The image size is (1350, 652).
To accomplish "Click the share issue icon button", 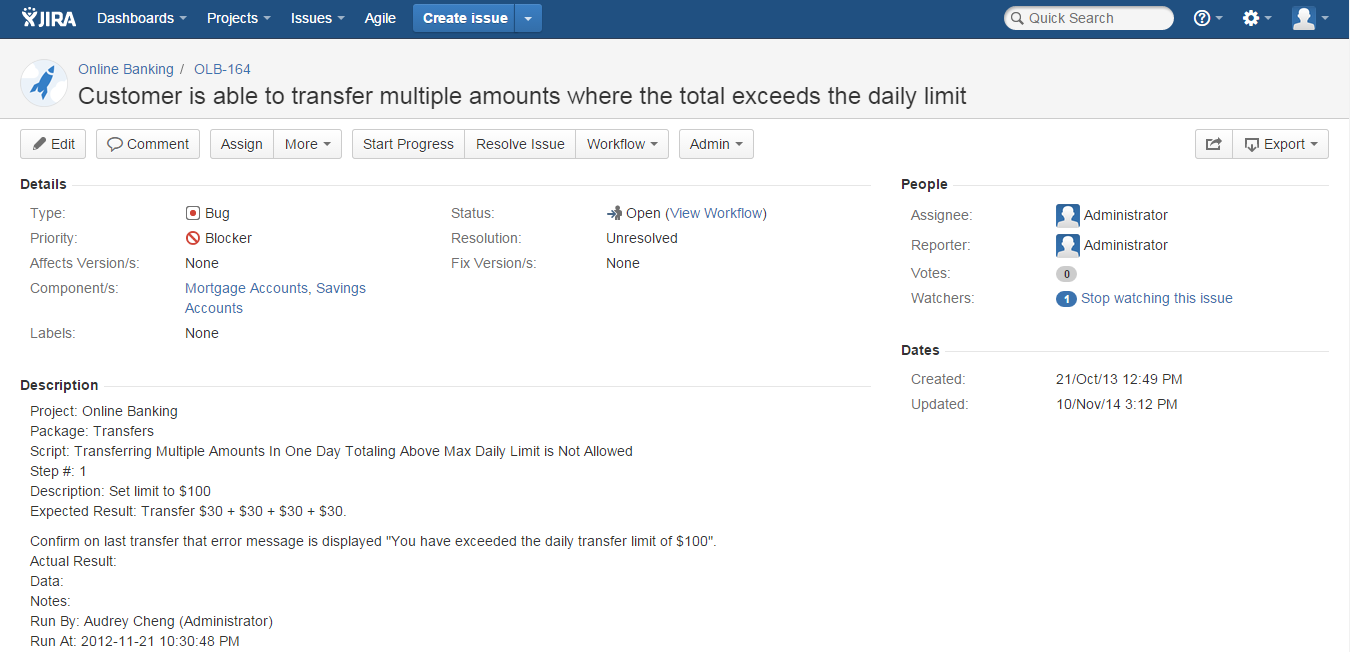I will click(x=1213, y=144).
